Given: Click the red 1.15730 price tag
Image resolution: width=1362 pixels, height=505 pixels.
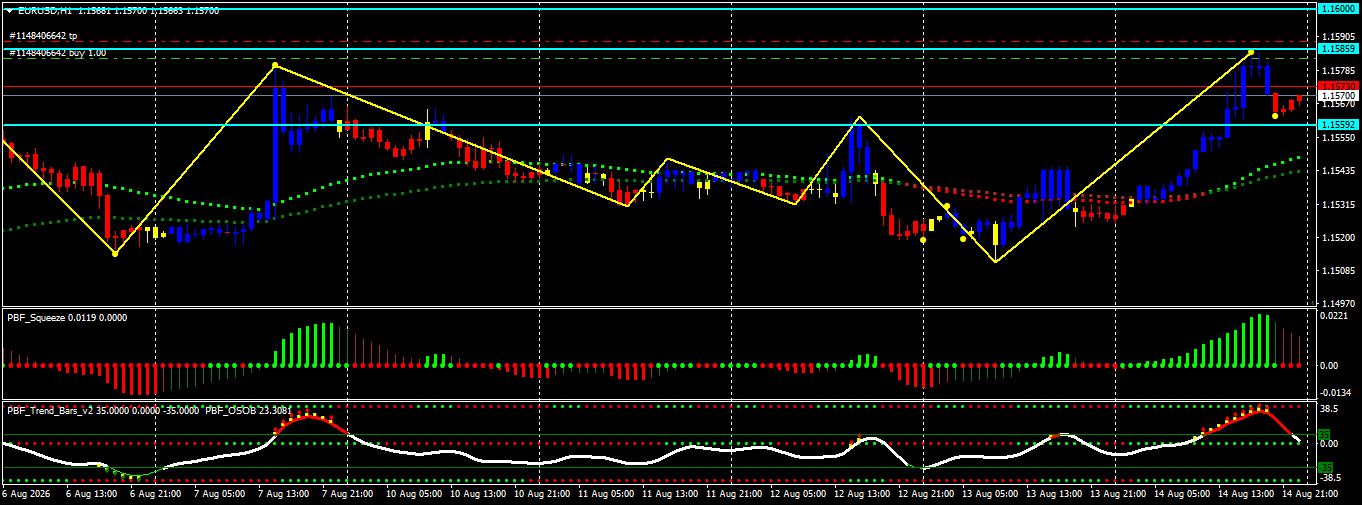Looking at the screenshot, I should point(1338,87).
